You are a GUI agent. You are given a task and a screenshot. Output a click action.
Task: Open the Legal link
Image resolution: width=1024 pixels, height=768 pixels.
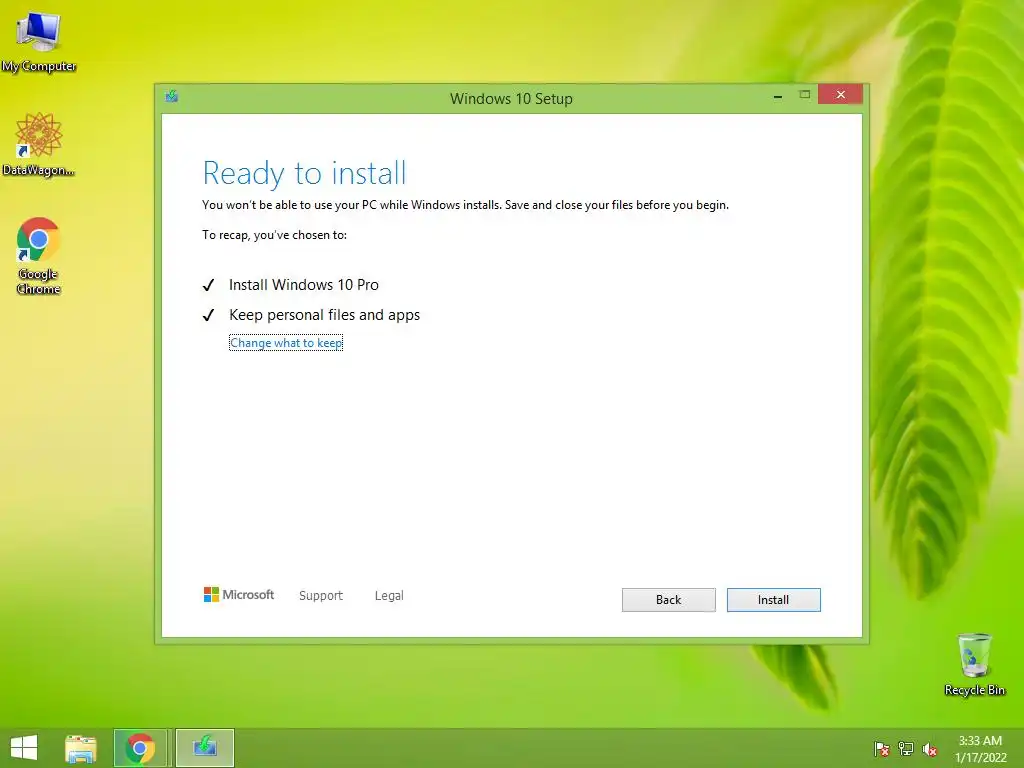(x=389, y=596)
